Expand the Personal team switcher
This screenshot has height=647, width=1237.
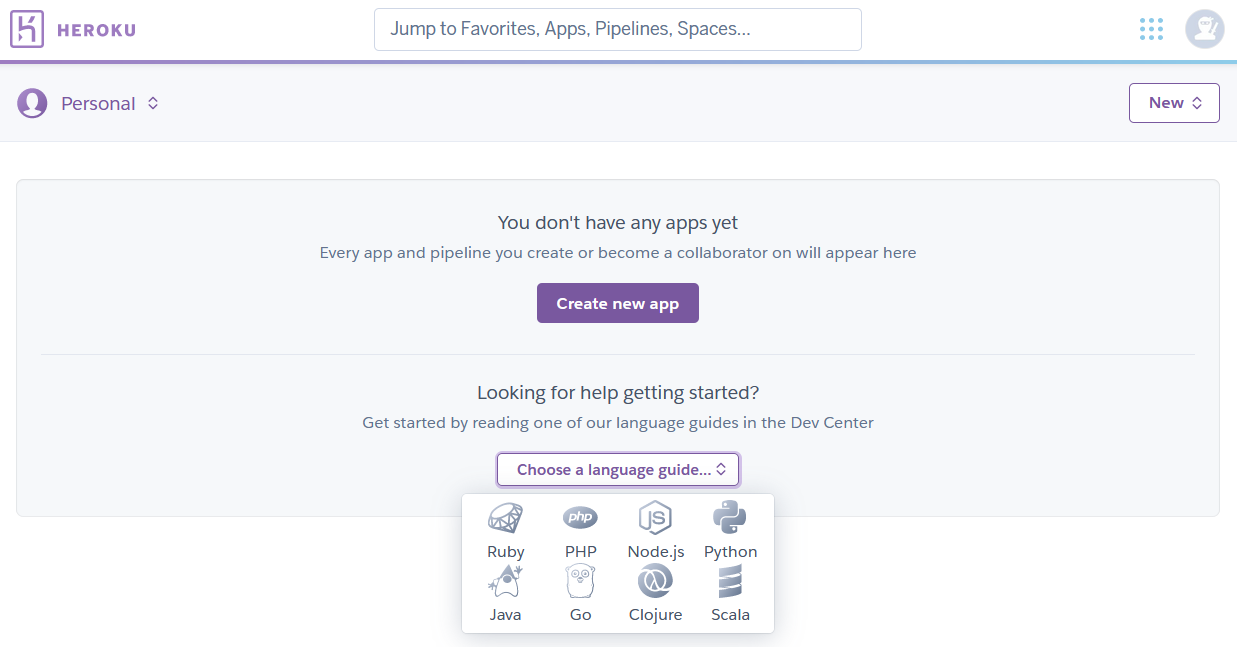110,103
